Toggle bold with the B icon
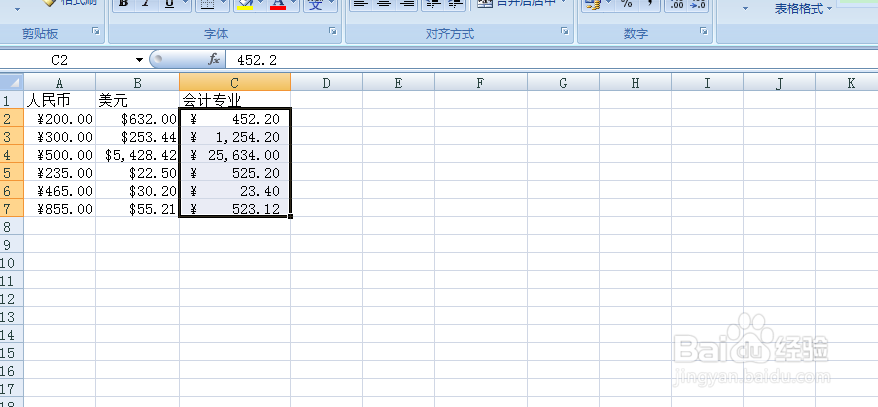This screenshot has width=878, height=407. (124, 4)
